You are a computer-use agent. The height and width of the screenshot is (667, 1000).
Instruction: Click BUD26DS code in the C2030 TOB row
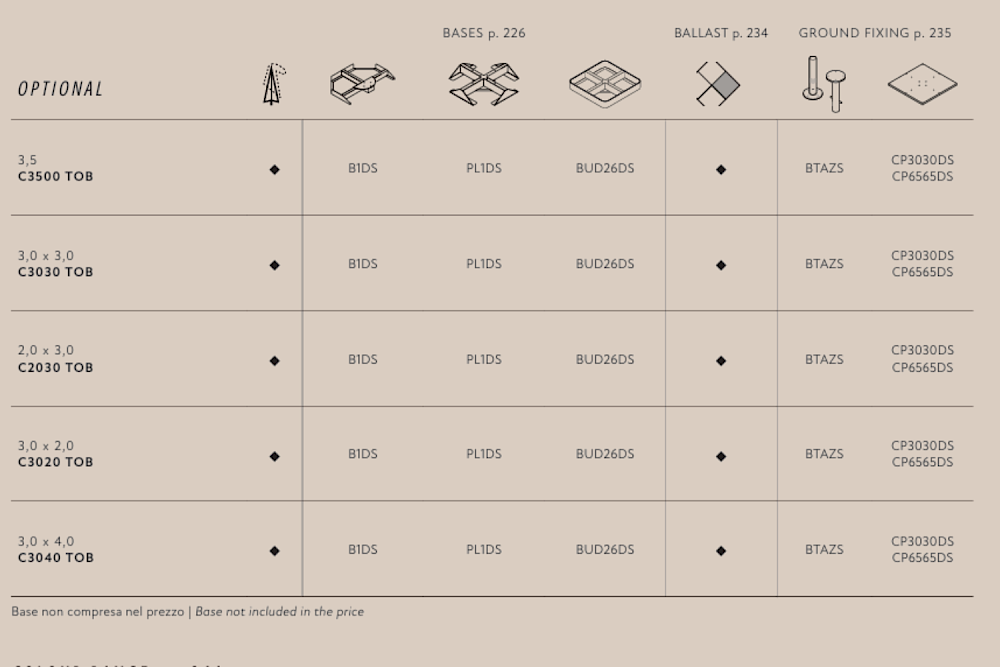[605, 360]
